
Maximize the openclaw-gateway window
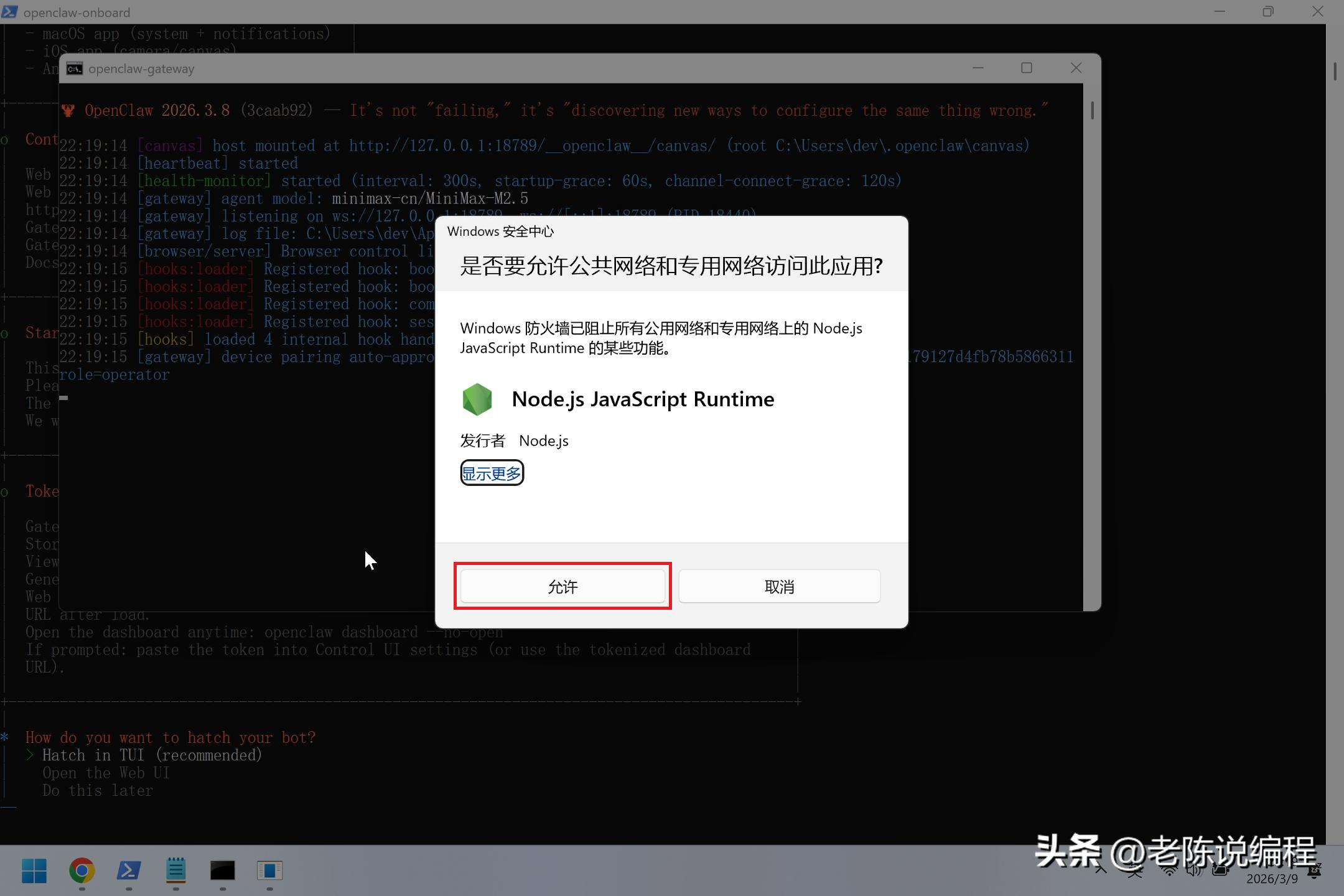pos(1027,68)
